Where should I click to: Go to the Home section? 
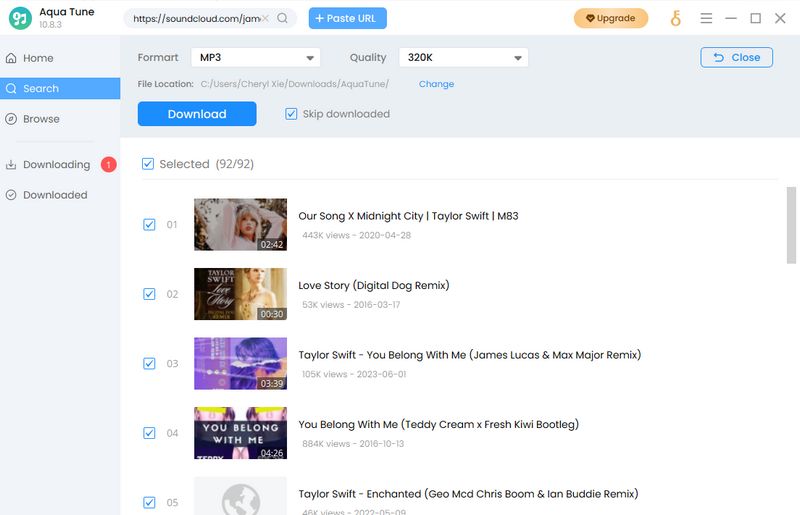[x=60, y=58]
